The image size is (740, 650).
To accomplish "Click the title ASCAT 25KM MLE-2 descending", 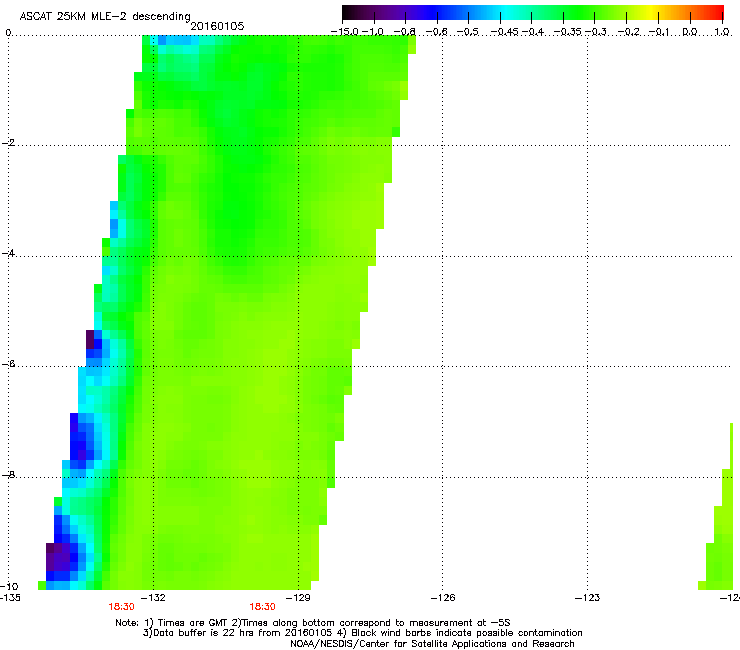I will click(x=105, y=16).
